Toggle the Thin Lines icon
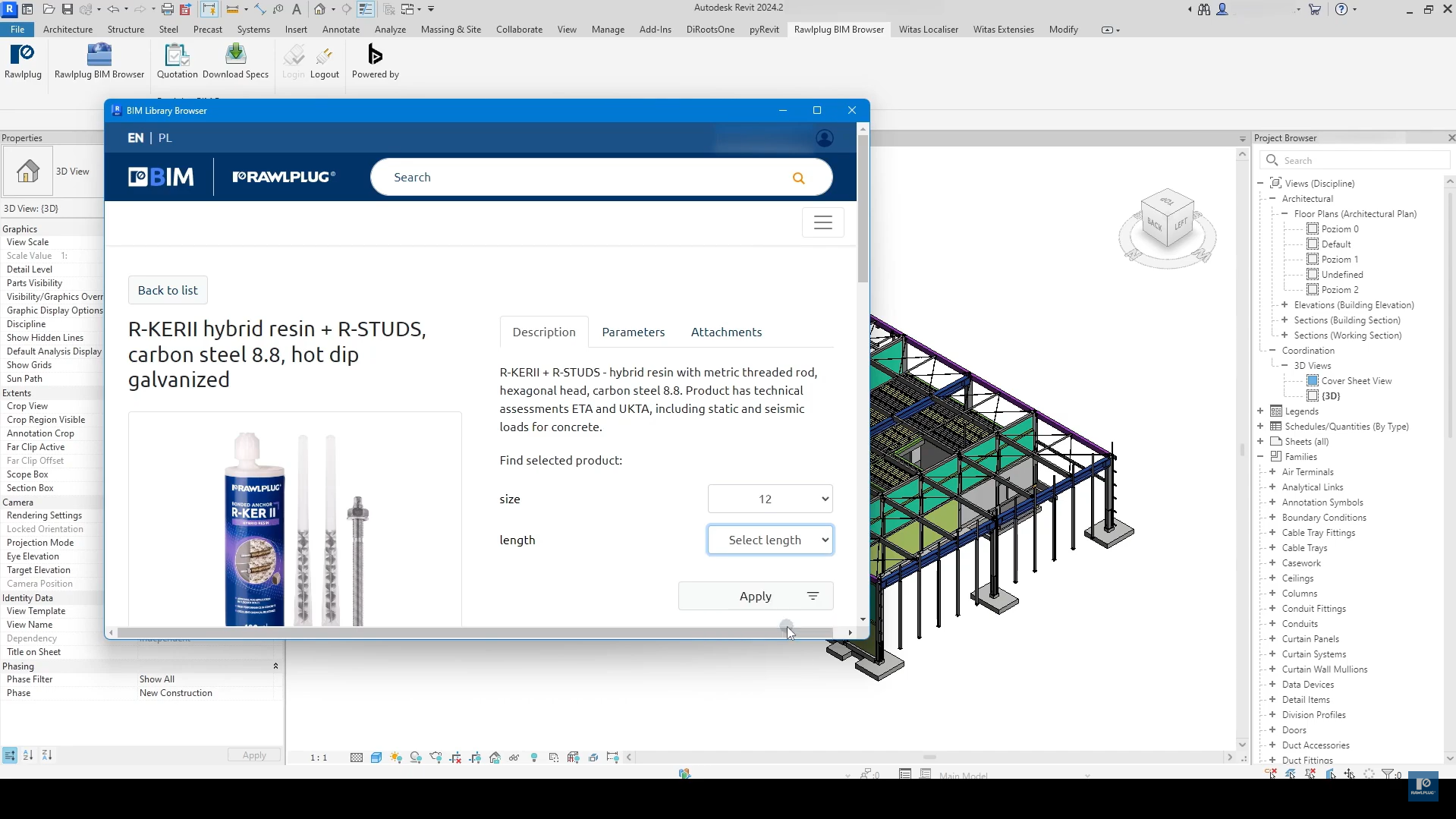 (x=366, y=9)
